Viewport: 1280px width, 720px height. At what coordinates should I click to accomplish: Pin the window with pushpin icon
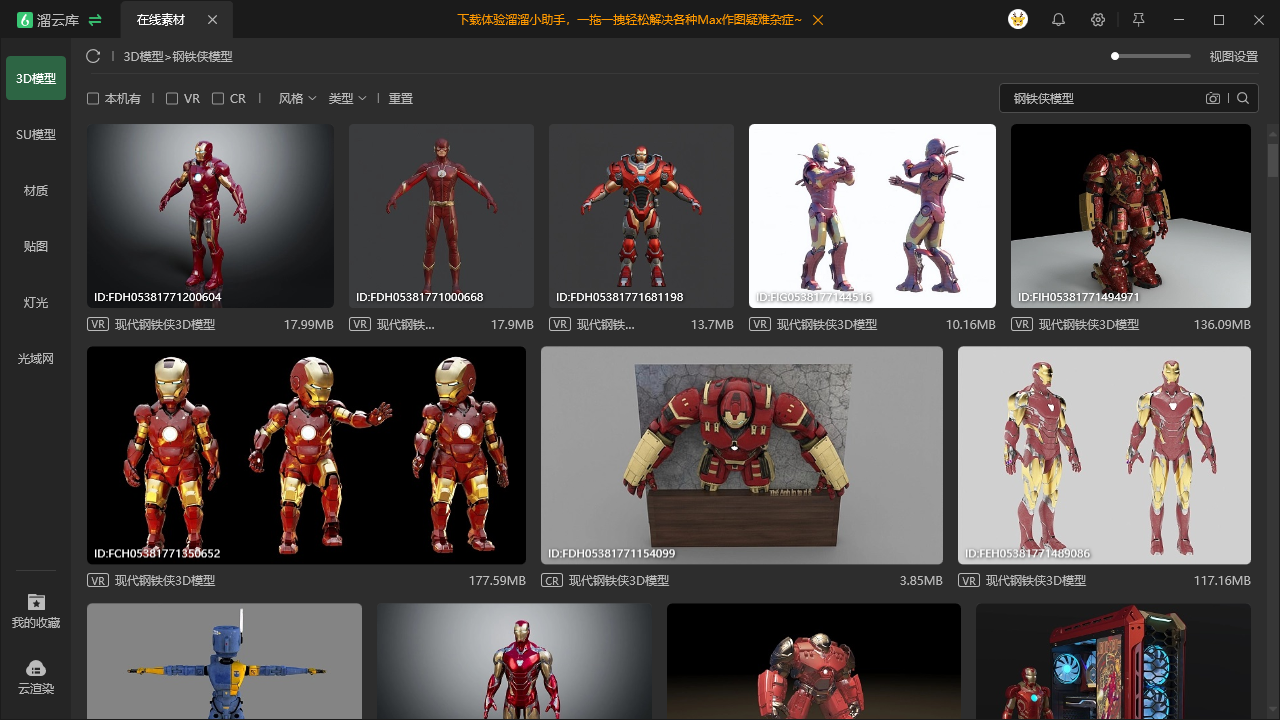pyautogui.click(x=1138, y=20)
